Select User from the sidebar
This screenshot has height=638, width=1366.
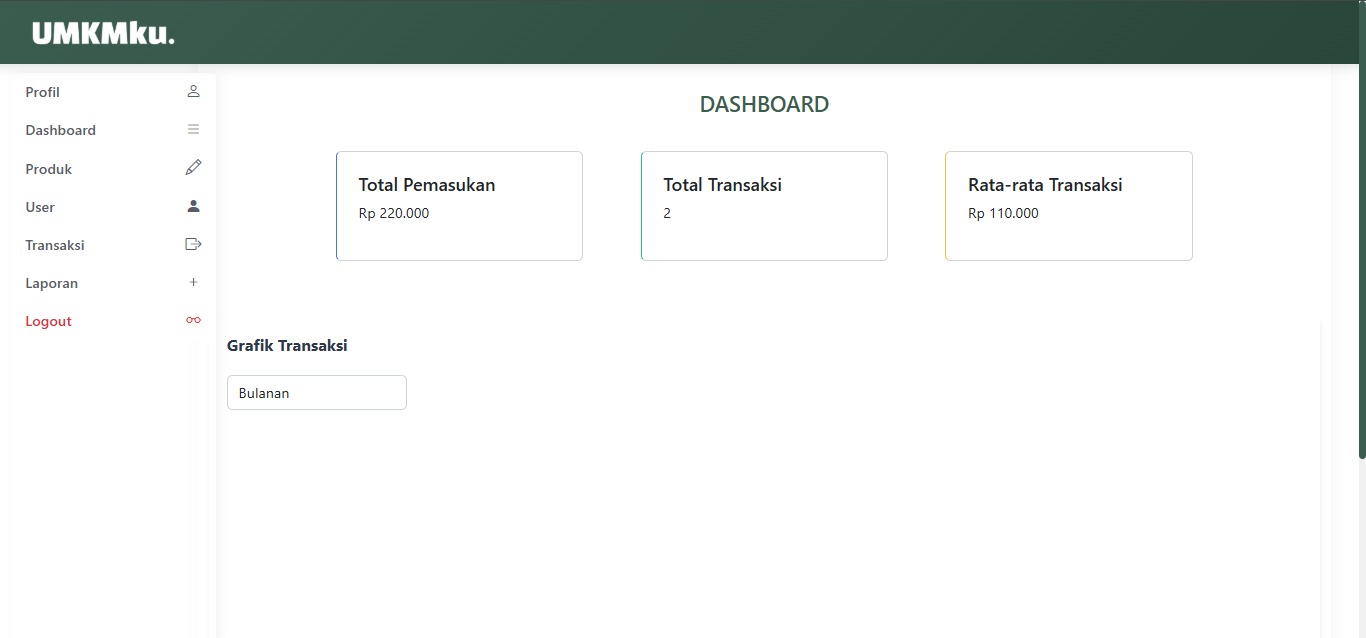[x=40, y=207]
